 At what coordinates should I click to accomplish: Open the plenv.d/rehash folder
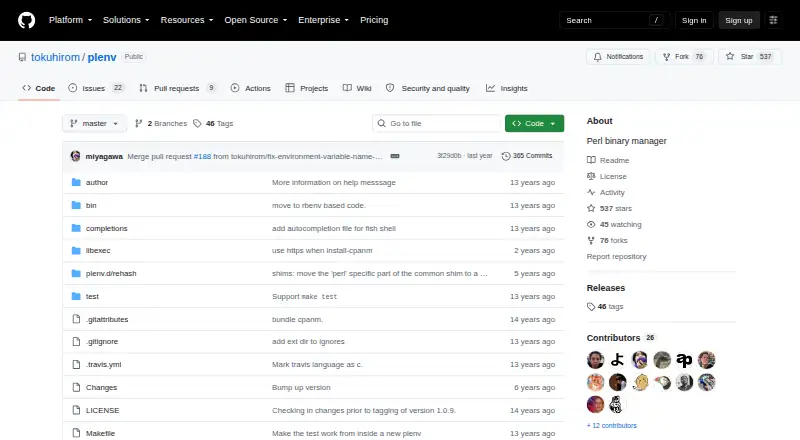pyautogui.click(x=111, y=274)
